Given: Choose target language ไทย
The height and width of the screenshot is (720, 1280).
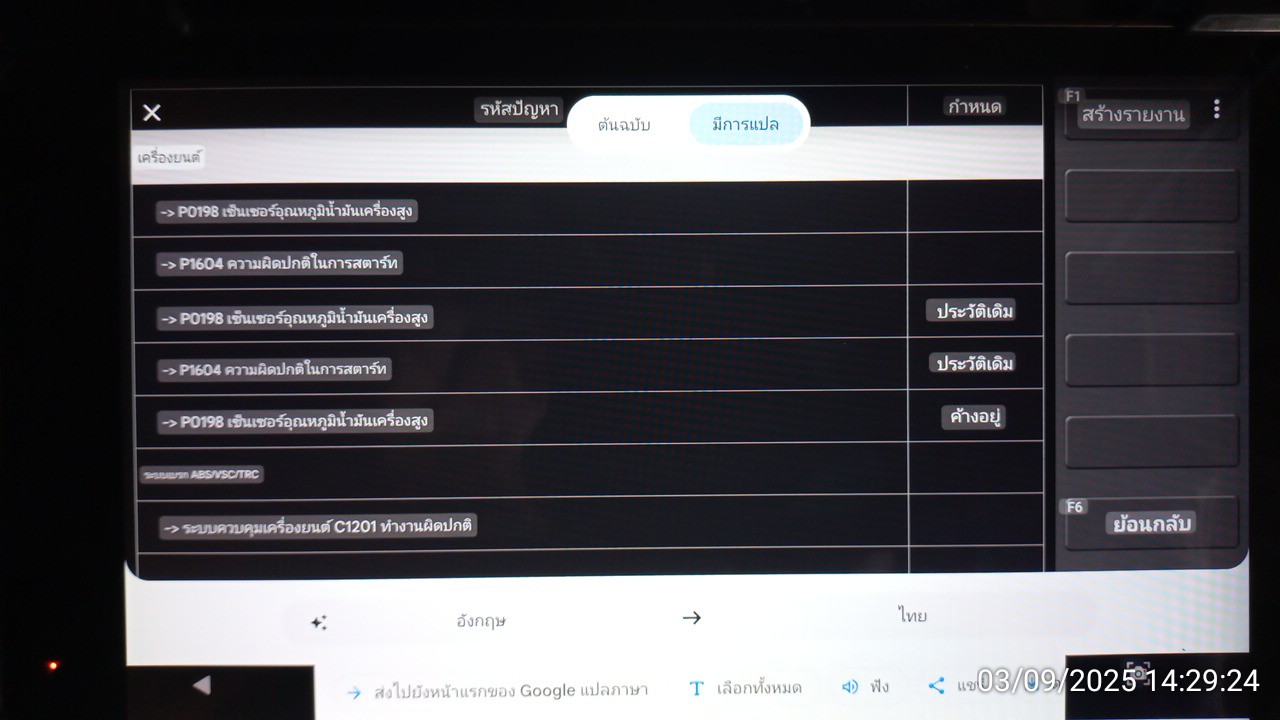Looking at the screenshot, I should click(x=912, y=615).
